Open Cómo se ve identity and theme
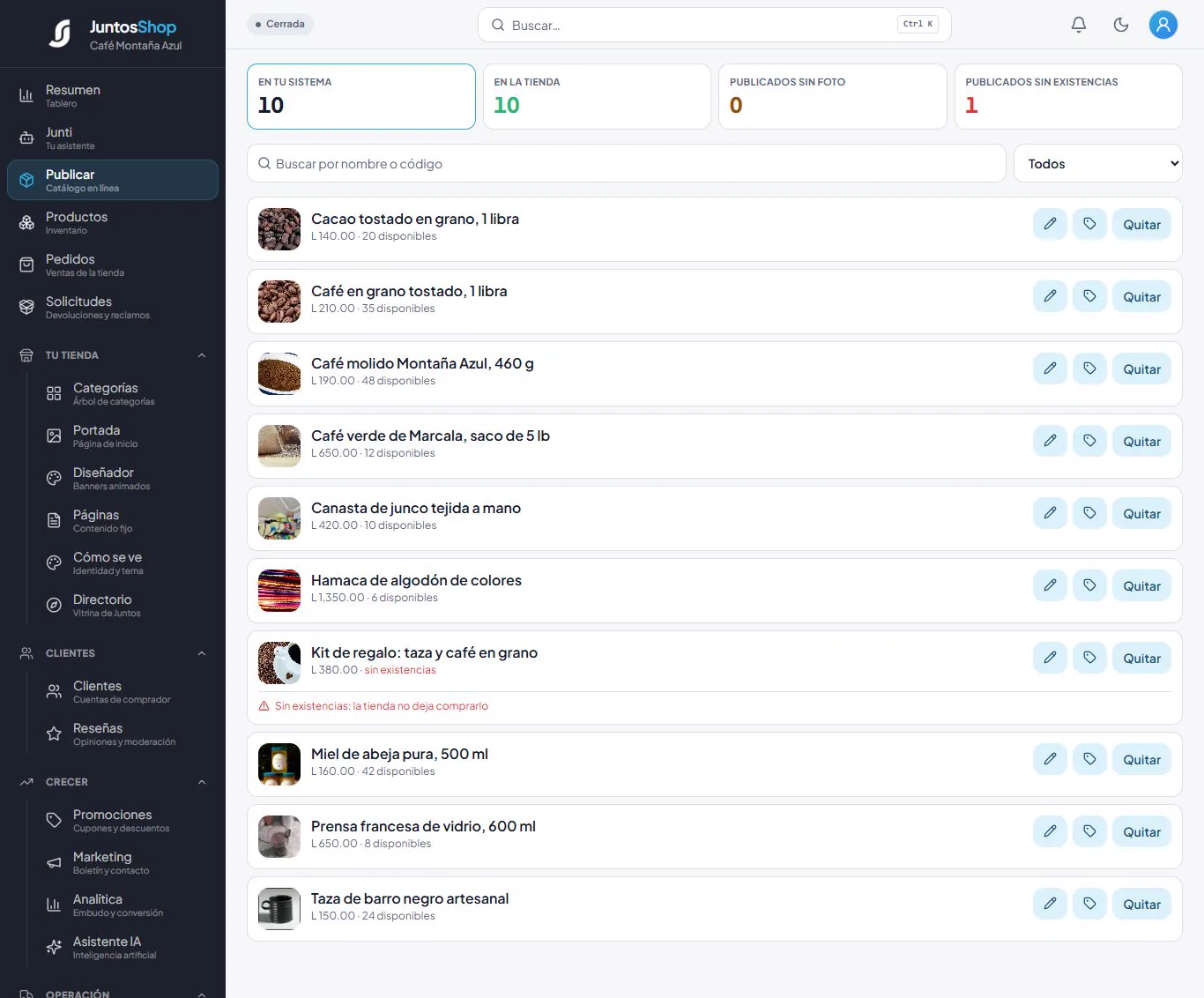 (127, 562)
